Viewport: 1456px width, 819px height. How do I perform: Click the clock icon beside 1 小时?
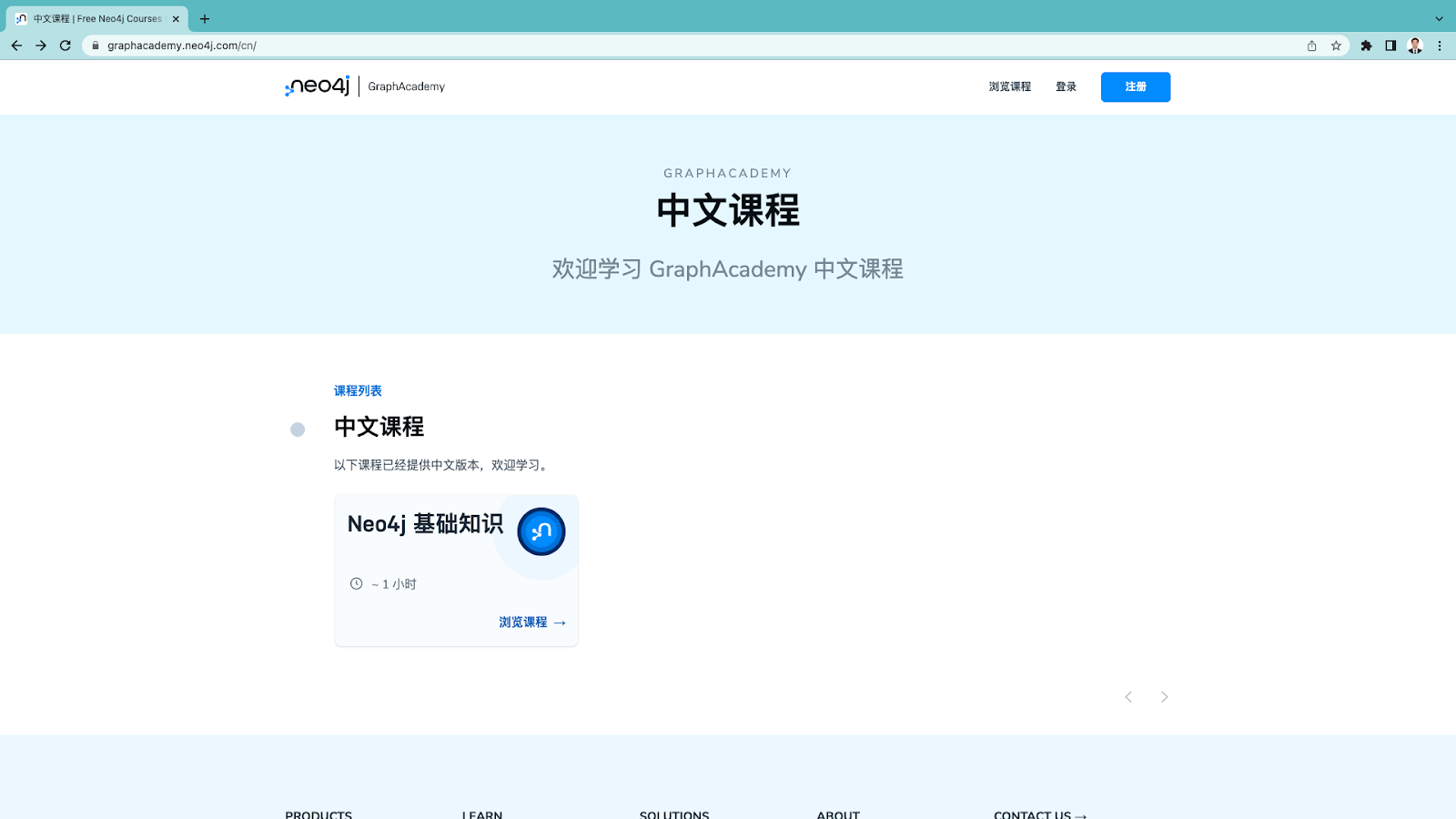point(357,584)
